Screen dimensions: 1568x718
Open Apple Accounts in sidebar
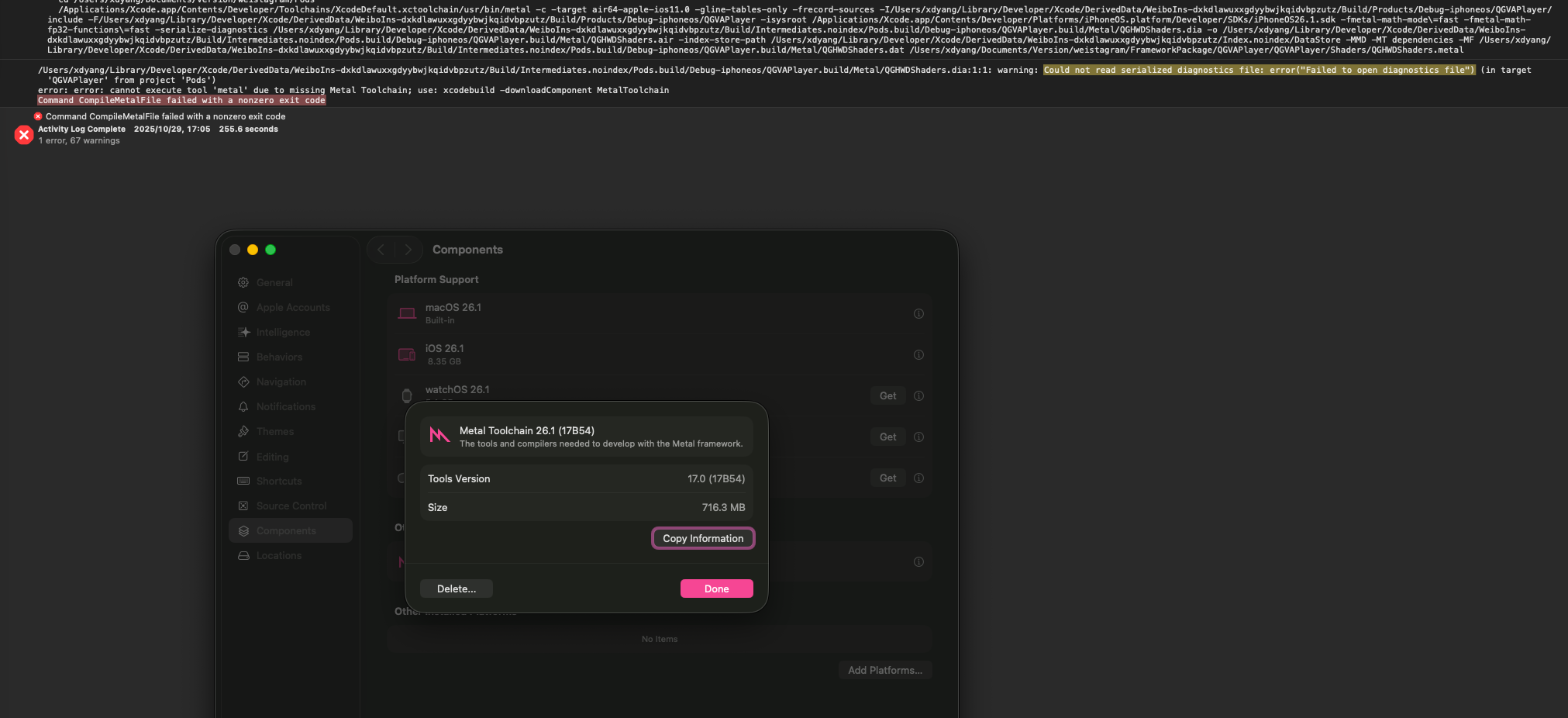point(292,308)
